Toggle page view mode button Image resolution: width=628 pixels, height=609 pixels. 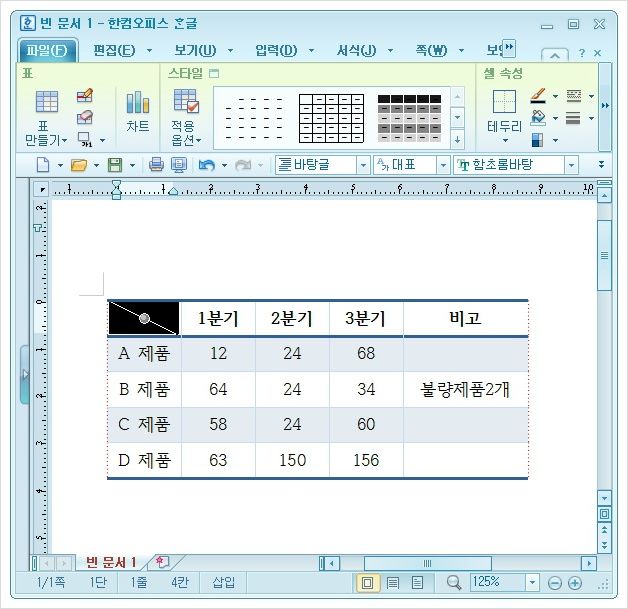[x=367, y=583]
